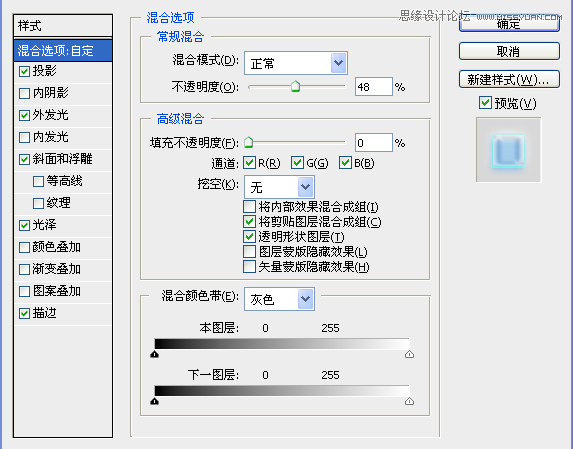This screenshot has width=573, height=449.
Task: Click the 不透明度 value field 48
Action: (x=373, y=87)
